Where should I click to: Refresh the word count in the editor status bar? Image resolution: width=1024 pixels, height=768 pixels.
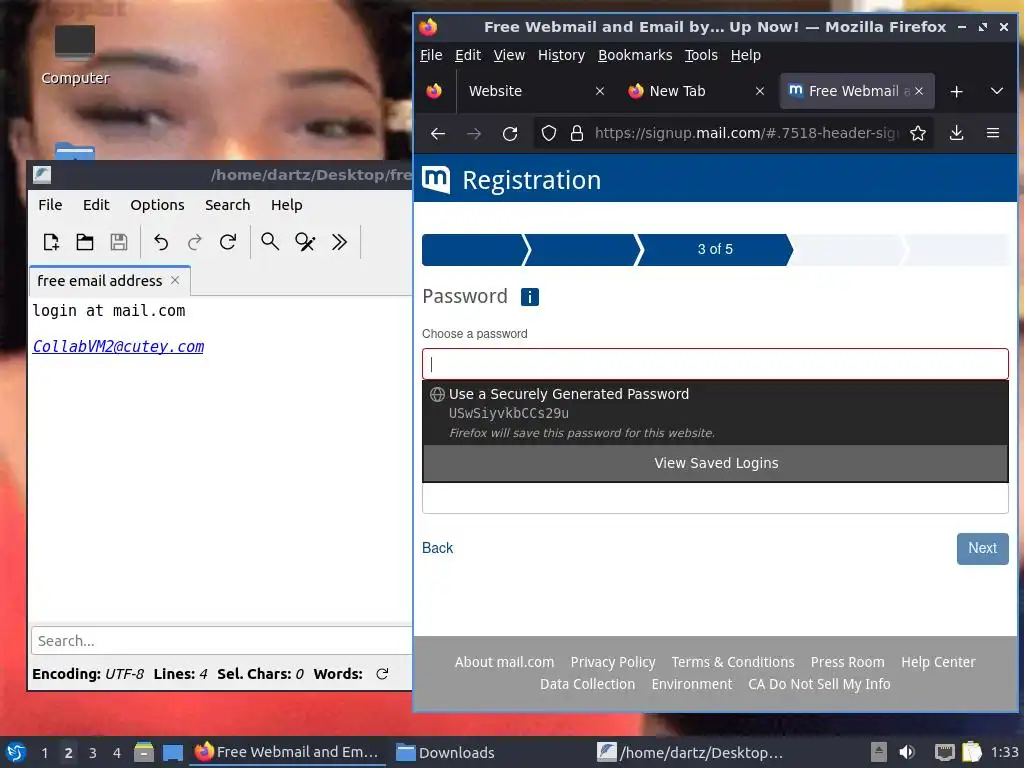[x=382, y=674]
